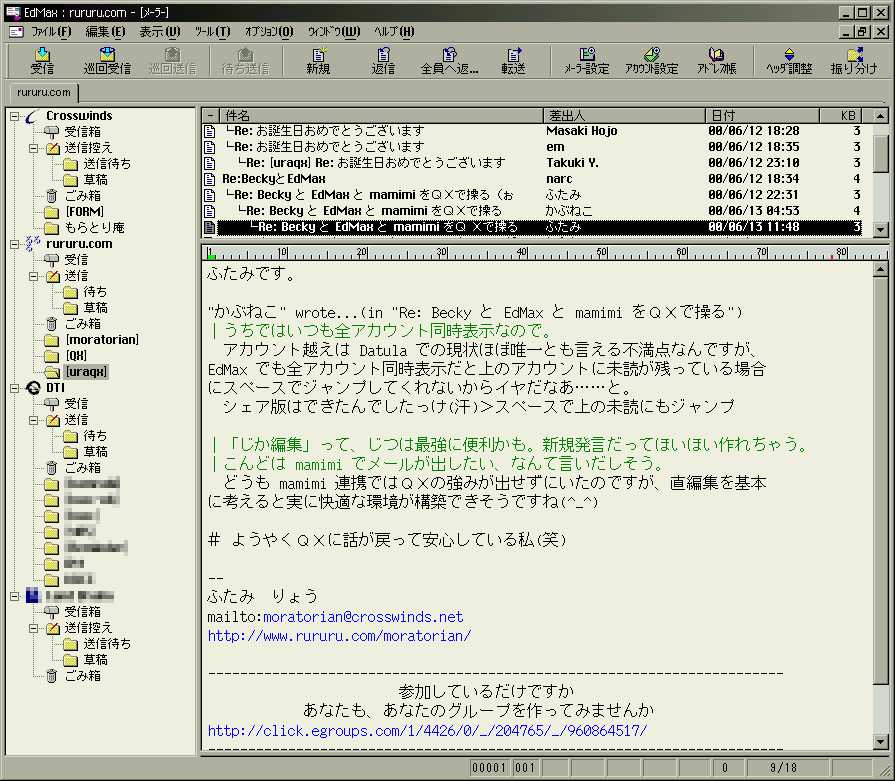
Task: Click message body scroll down arrow
Action: 881,741
